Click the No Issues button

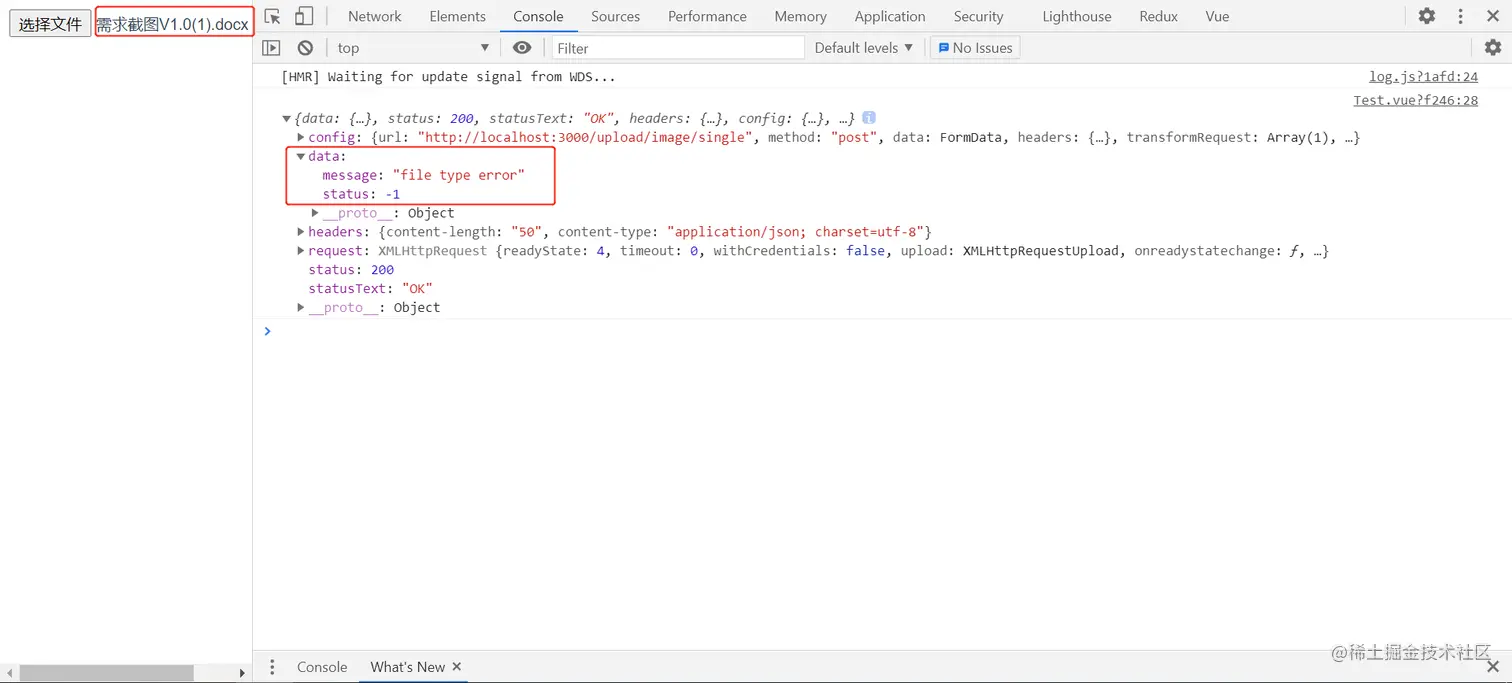(975, 48)
